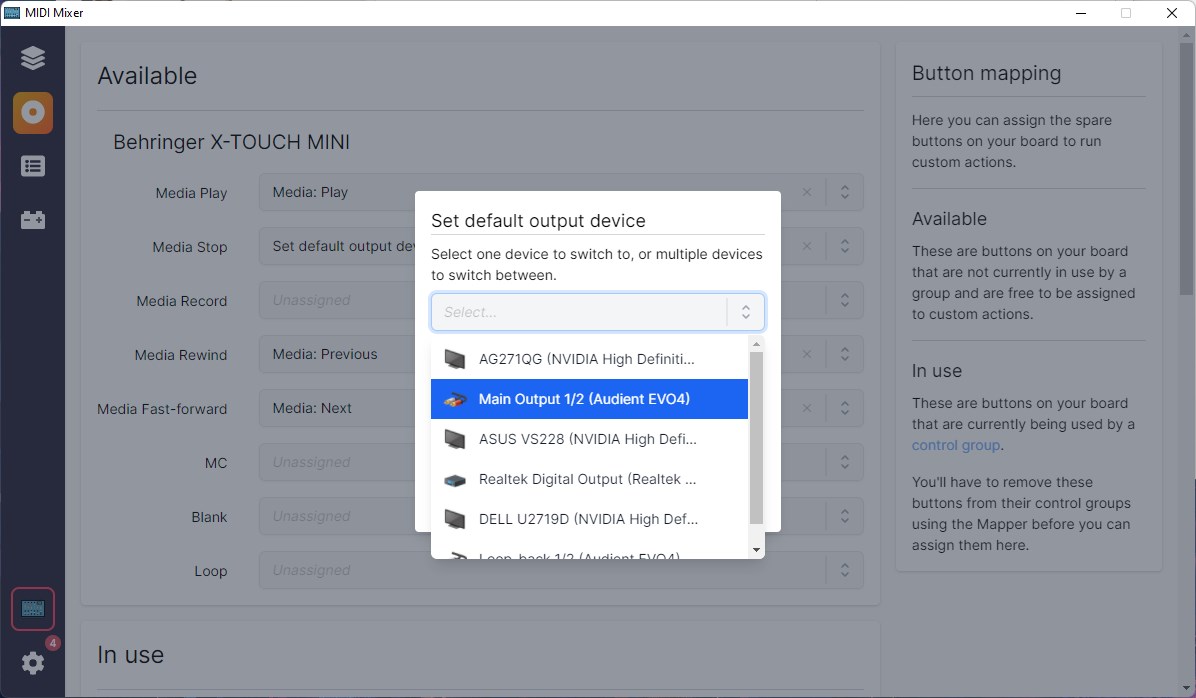Focus the Select output device search field
This screenshot has width=1196, height=698.
click(580, 312)
